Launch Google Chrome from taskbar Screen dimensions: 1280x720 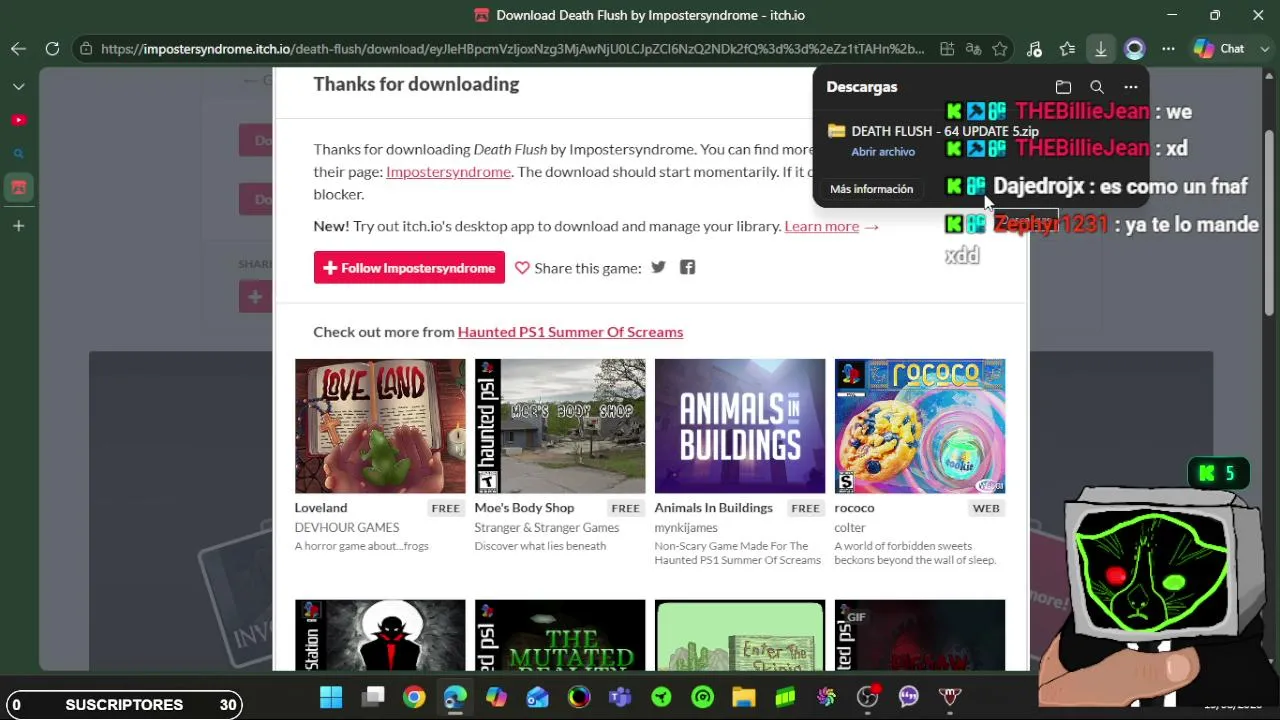(414, 696)
